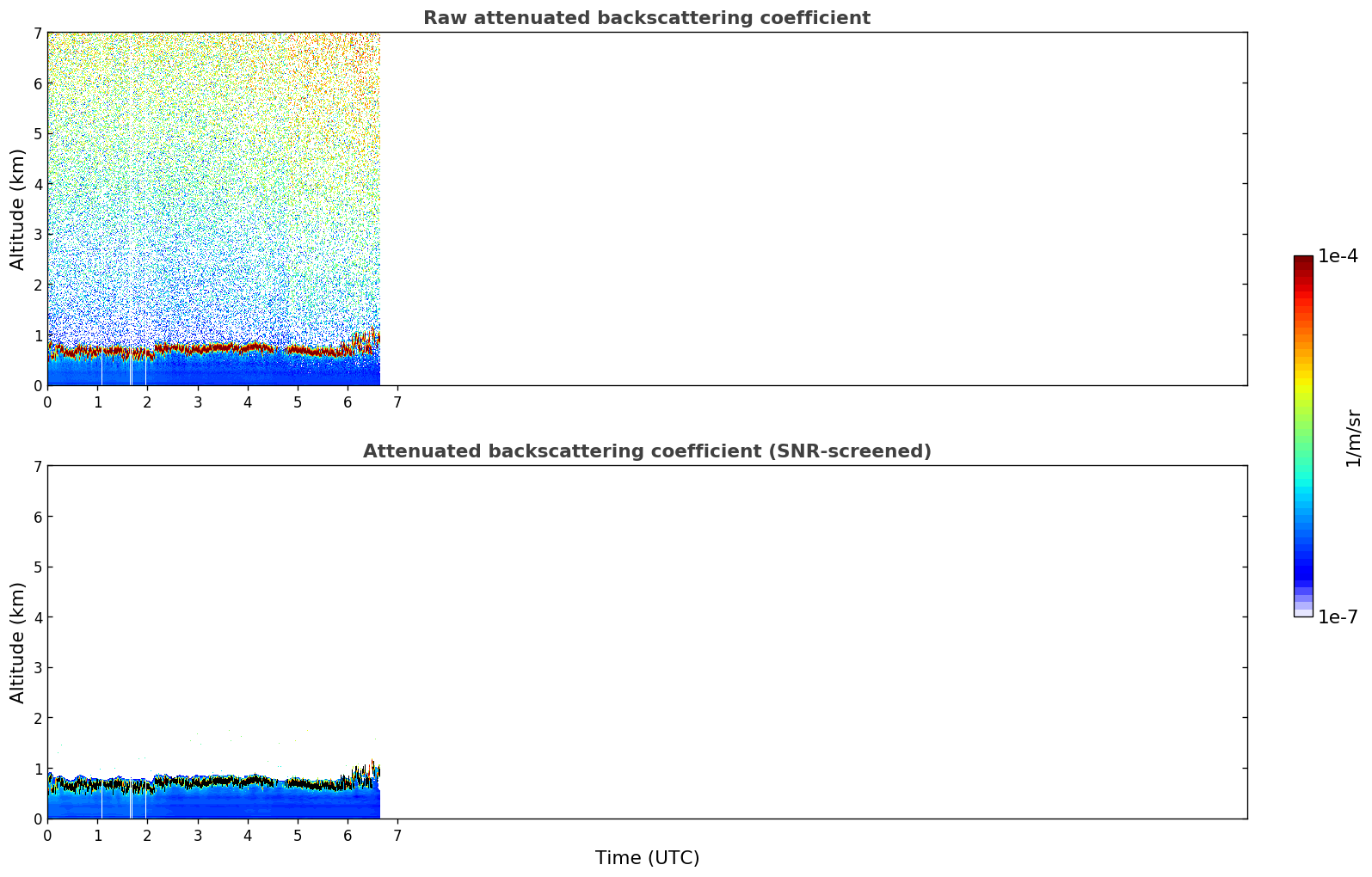Click the black cloud band in the SNR-screened plot

tap(213, 782)
